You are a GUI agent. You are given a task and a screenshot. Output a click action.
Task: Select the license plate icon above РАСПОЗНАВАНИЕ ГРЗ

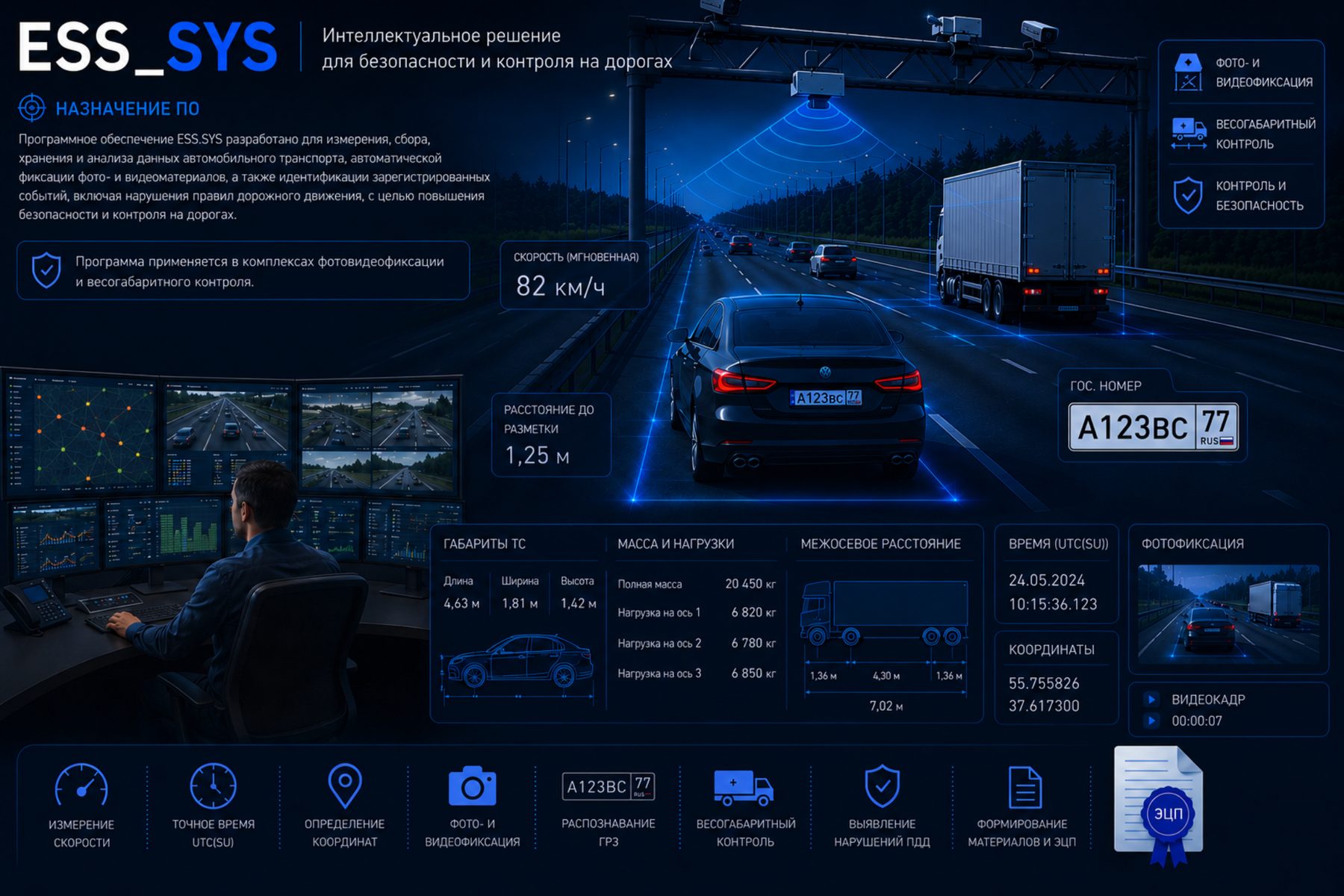[609, 786]
